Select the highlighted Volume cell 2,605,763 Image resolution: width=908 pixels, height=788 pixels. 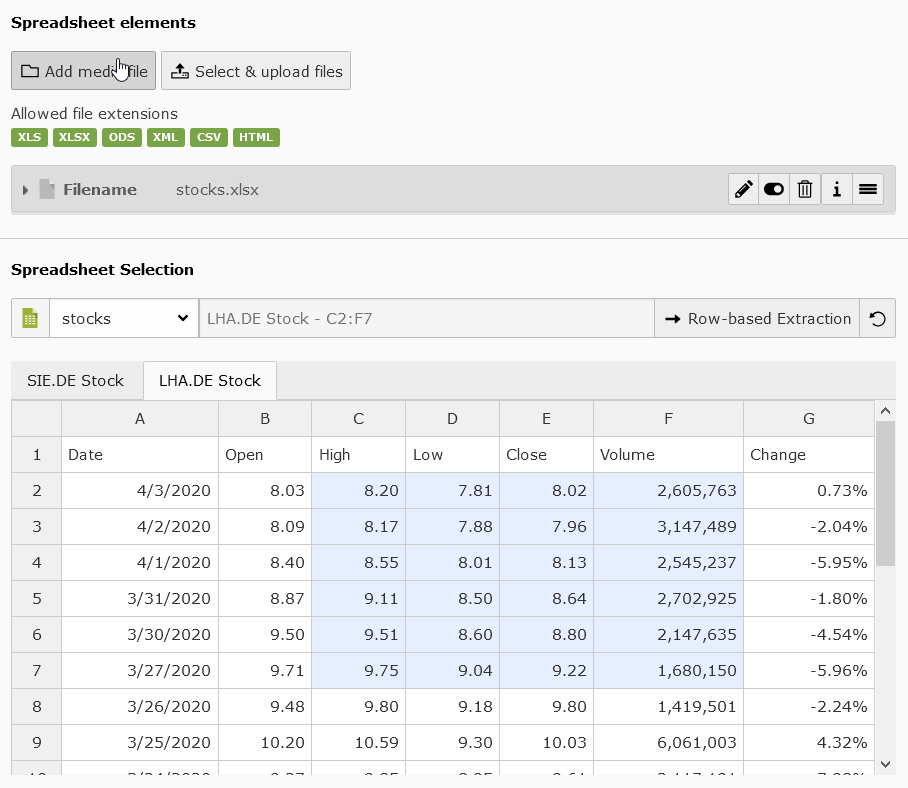(668, 490)
